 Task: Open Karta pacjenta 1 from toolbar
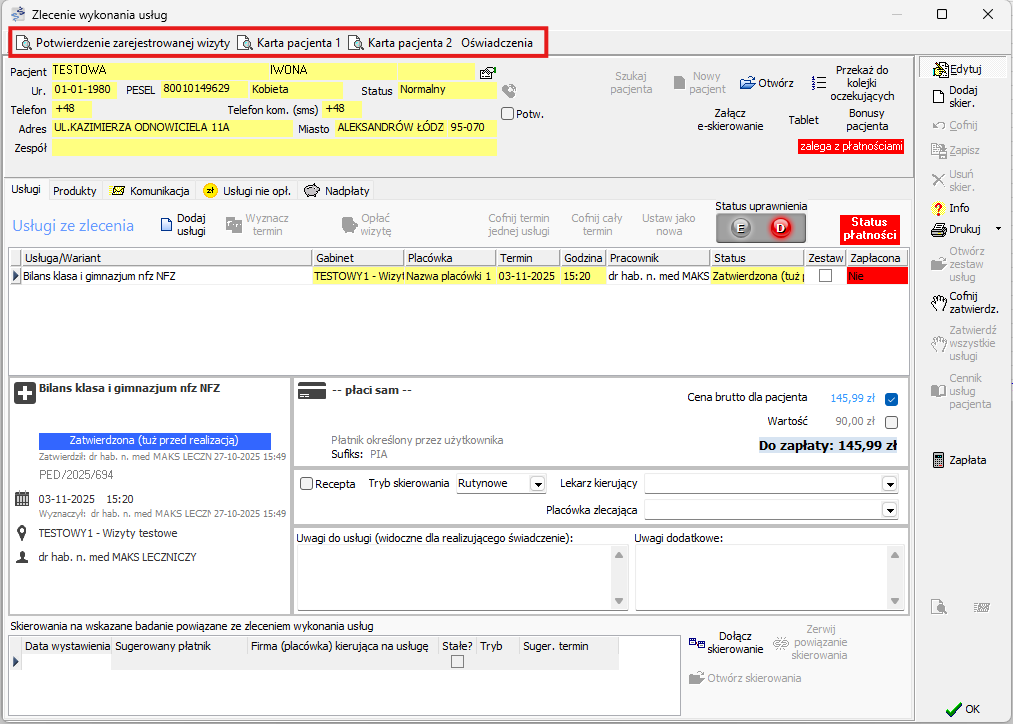290,43
